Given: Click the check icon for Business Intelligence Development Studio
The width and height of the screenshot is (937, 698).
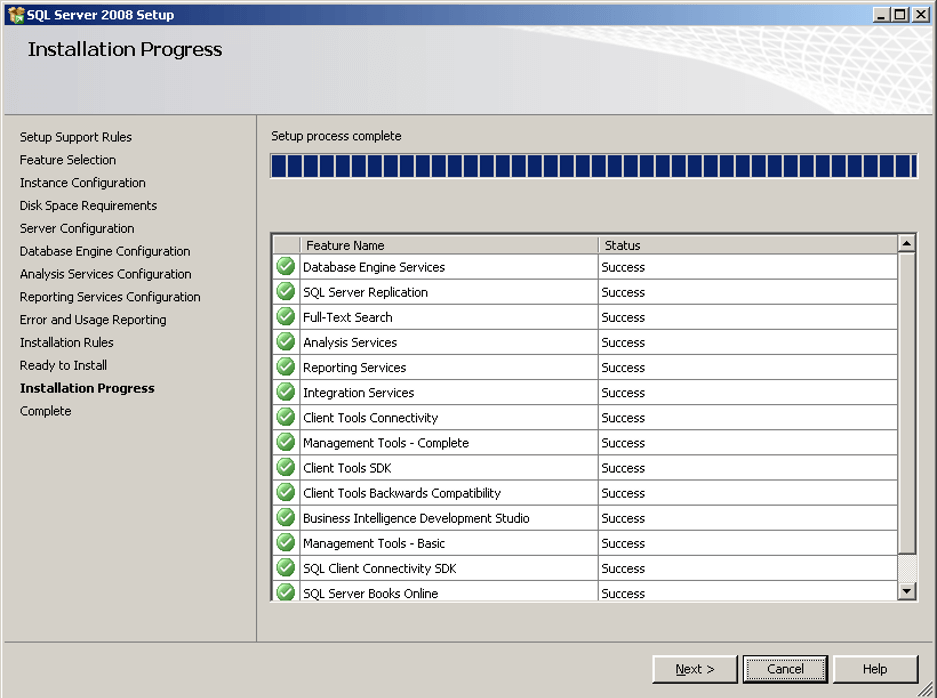Looking at the screenshot, I should pos(286,518).
